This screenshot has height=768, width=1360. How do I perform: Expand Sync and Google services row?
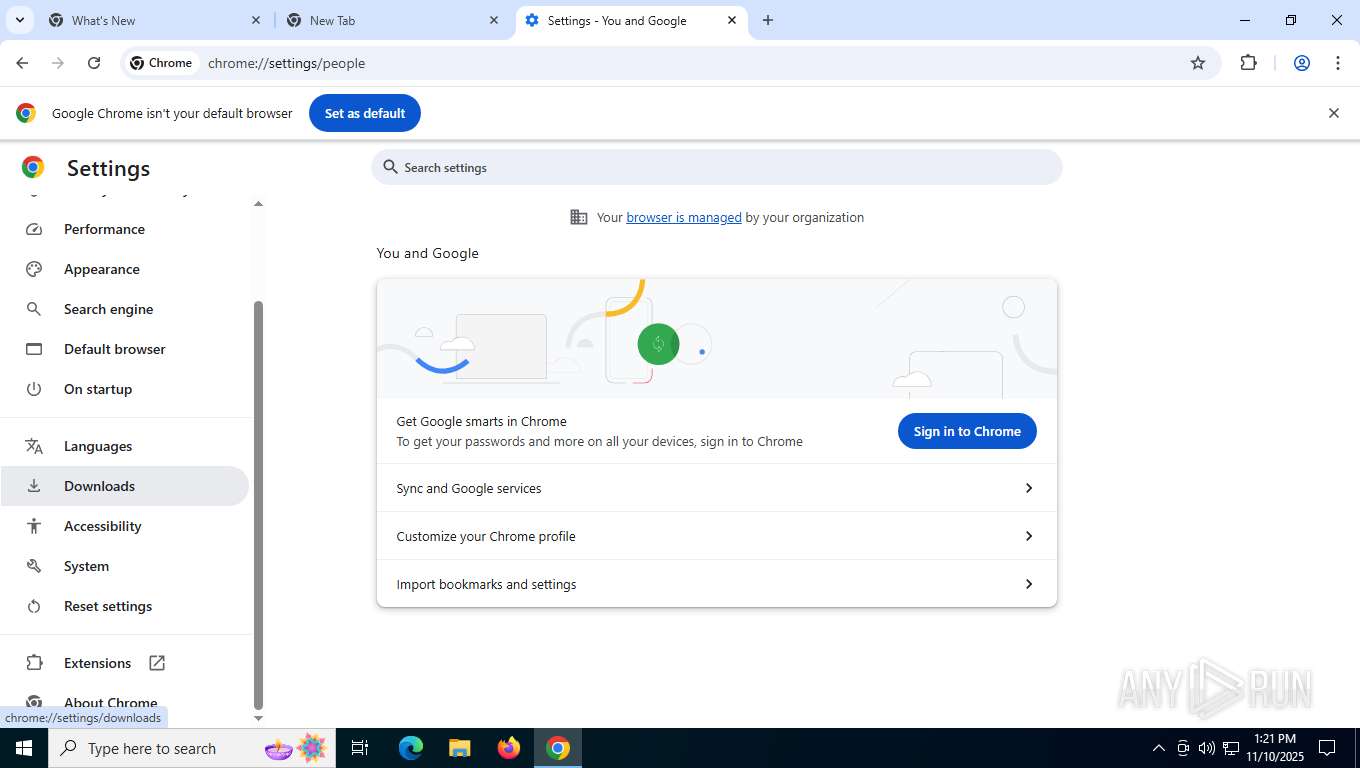click(716, 488)
